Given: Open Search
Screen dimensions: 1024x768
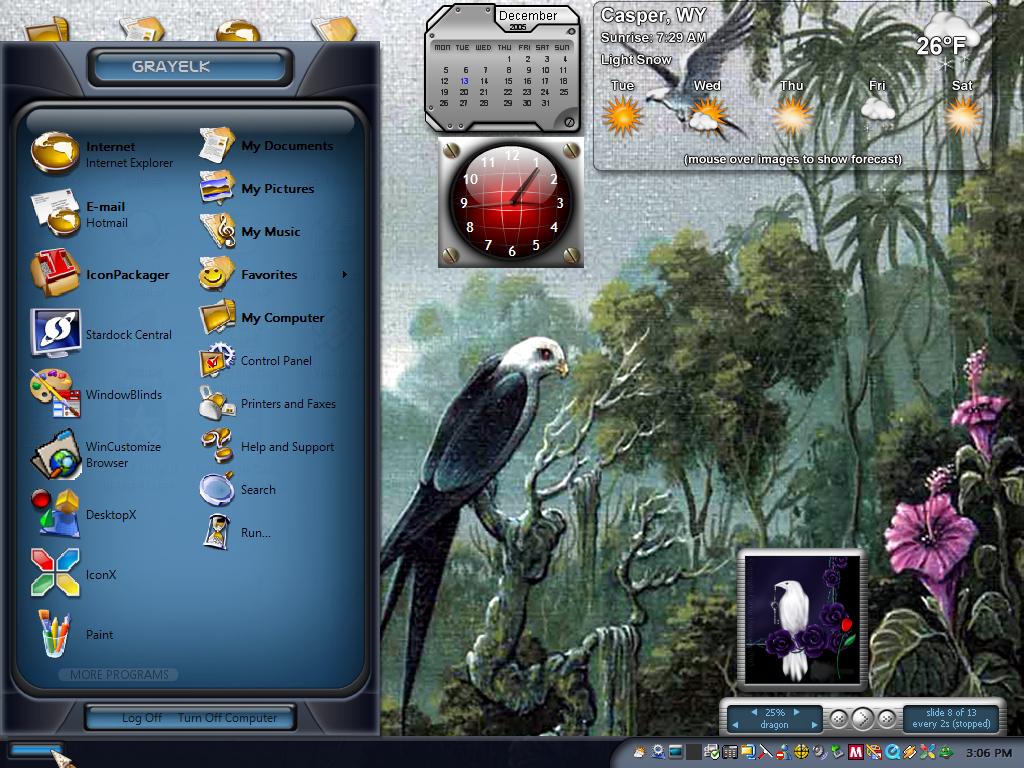Looking at the screenshot, I should (x=238, y=490).
